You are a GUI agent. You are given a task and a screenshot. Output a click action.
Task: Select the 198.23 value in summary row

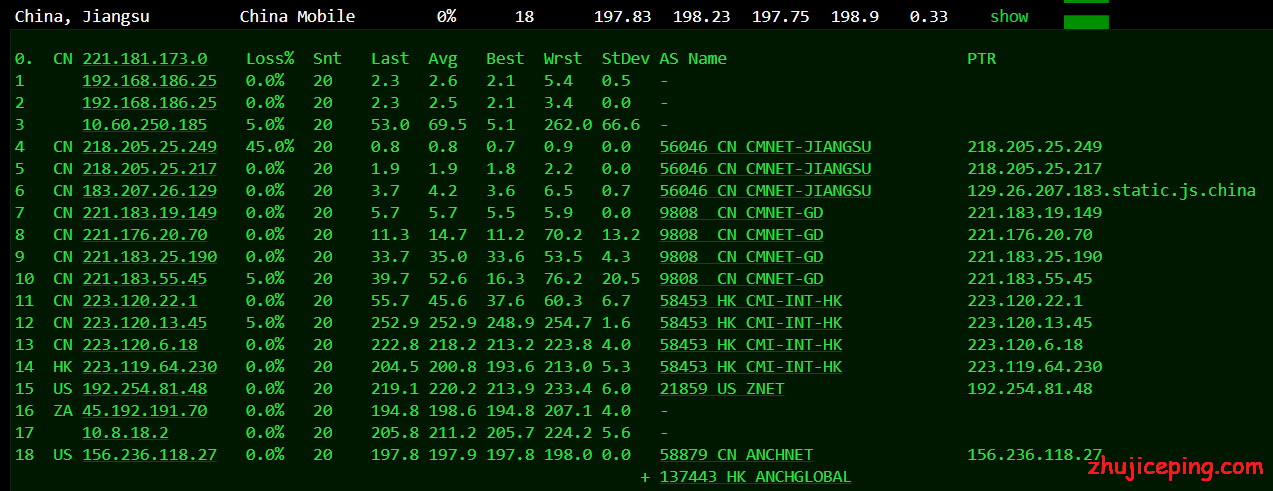[x=701, y=16]
